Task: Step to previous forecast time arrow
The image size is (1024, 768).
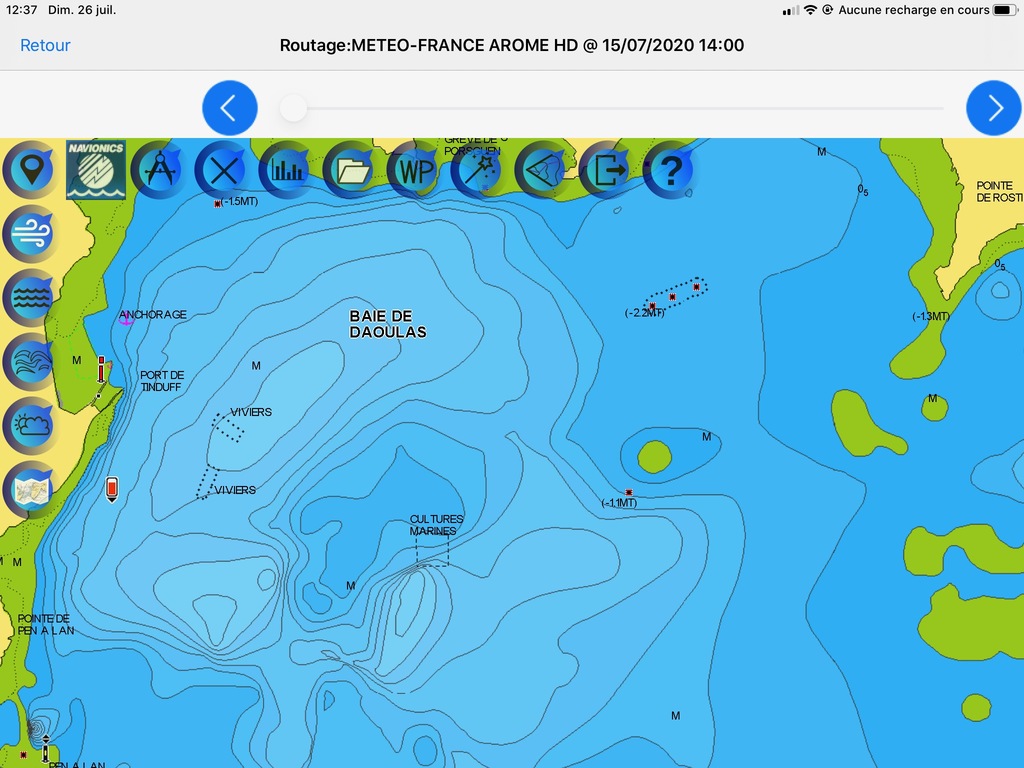Action: pos(230,108)
